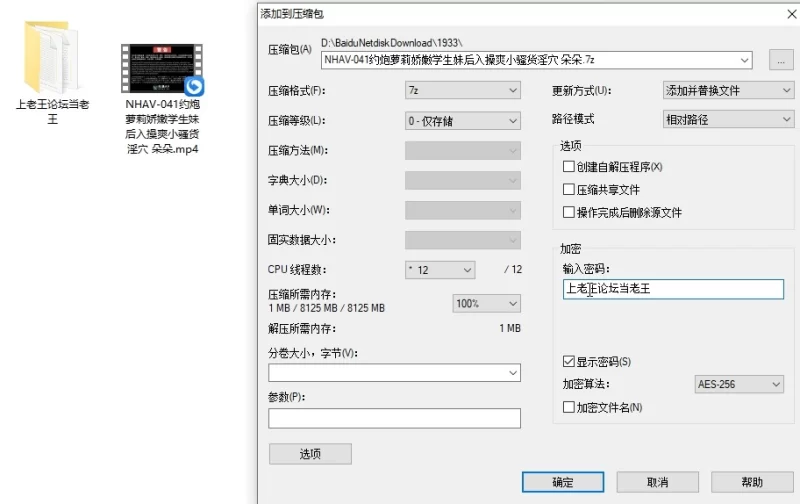Select the yellow folder icon in the file list
The height and width of the screenshot is (504, 800).
point(52,57)
